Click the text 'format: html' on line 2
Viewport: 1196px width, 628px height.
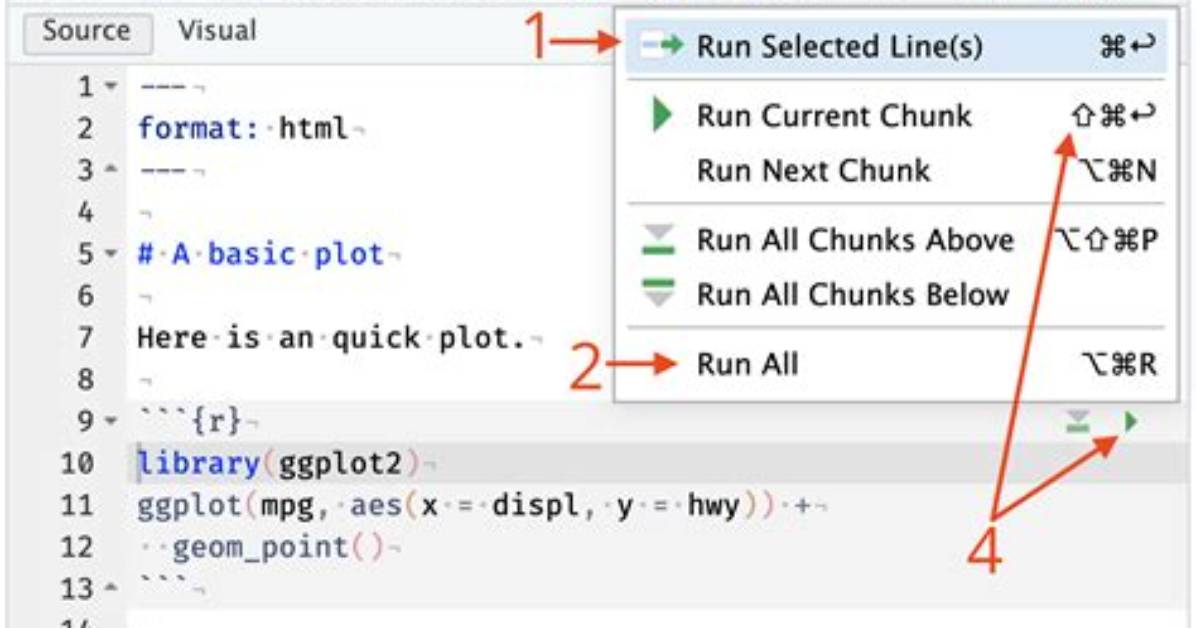[x=243, y=128]
